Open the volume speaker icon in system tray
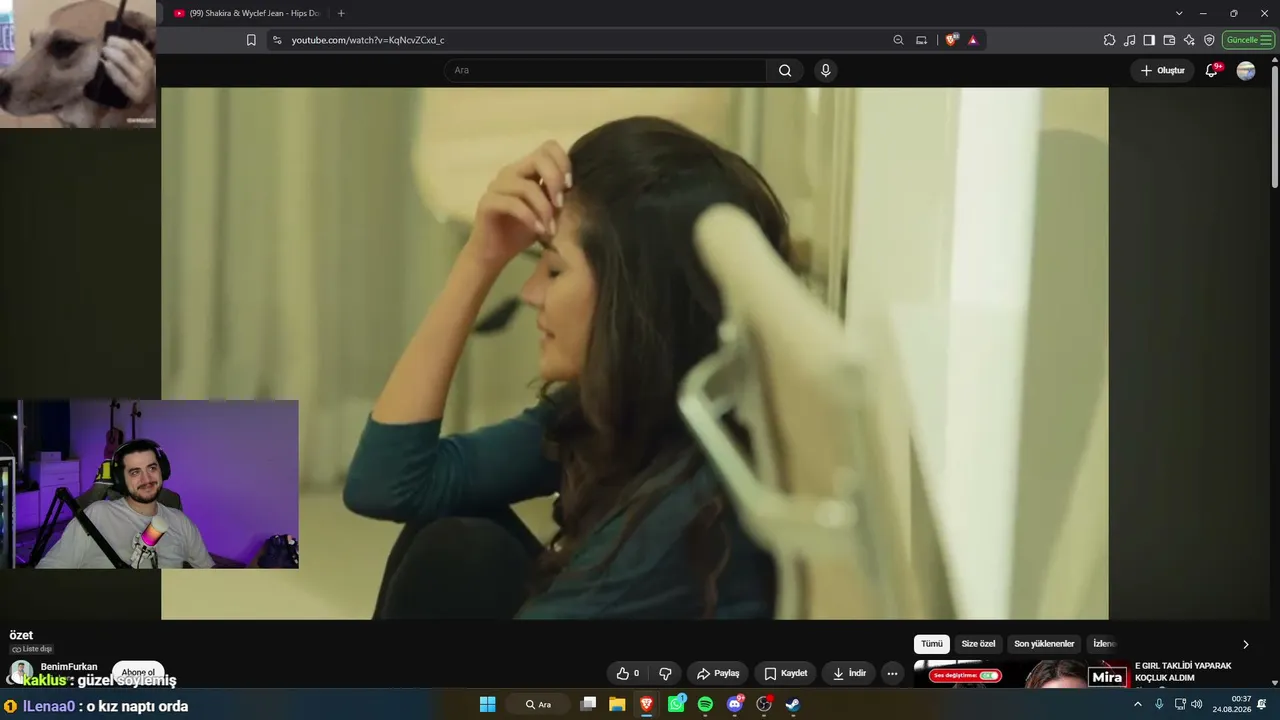Screen dimensions: 1280x720 pyautogui.click(x=1197, y=704)
